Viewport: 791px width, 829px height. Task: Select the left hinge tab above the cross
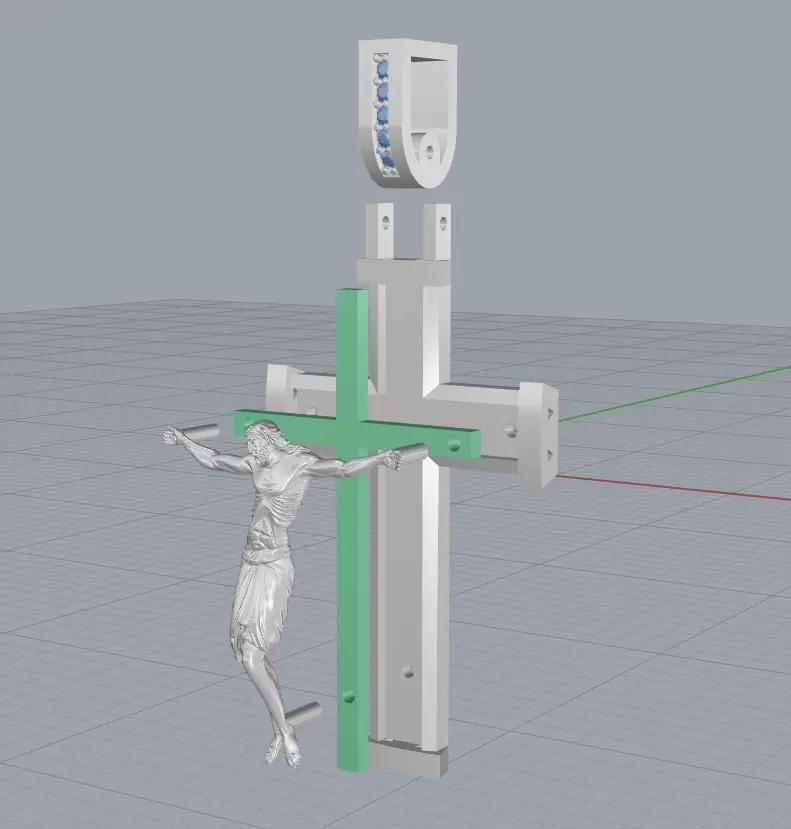tap(381, 231)
